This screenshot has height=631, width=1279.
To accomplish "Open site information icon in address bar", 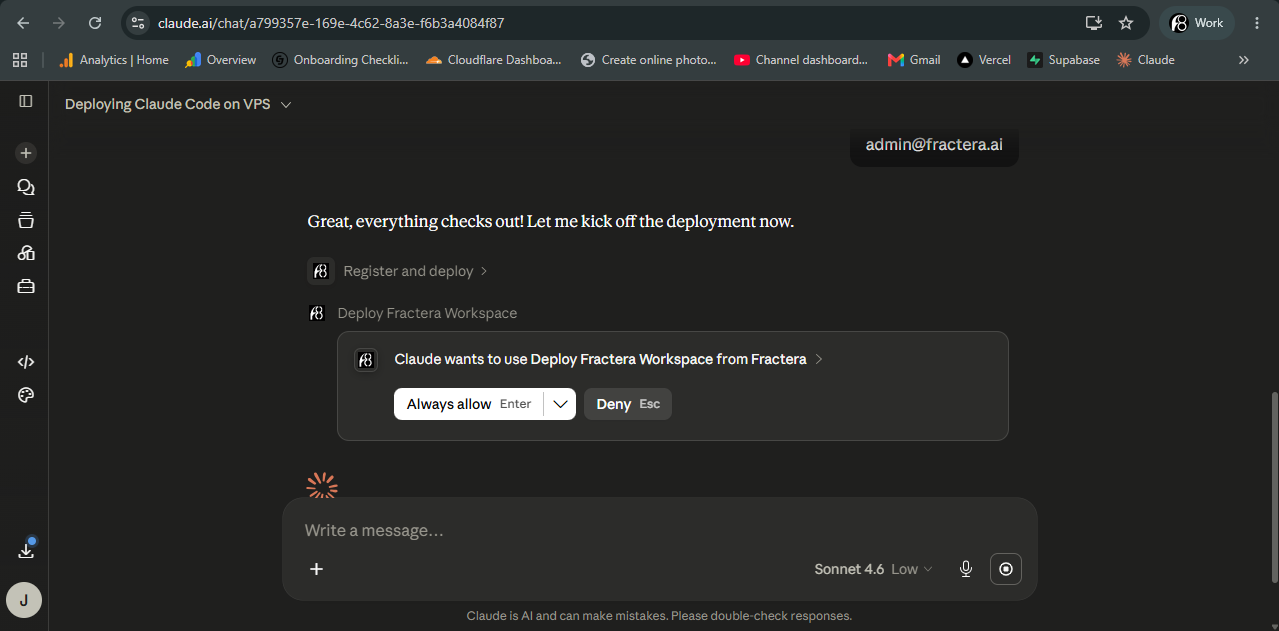I will (138, 23).
